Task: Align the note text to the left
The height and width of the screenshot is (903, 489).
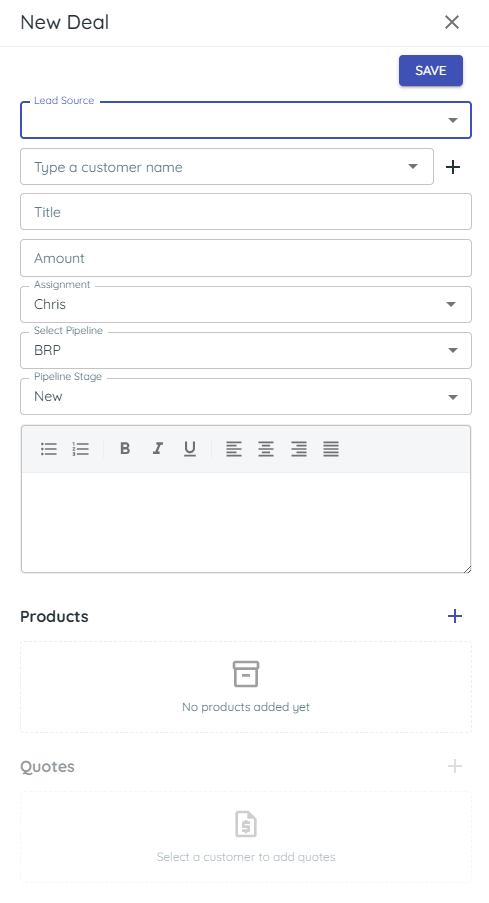Action: (x=233, y=449)
